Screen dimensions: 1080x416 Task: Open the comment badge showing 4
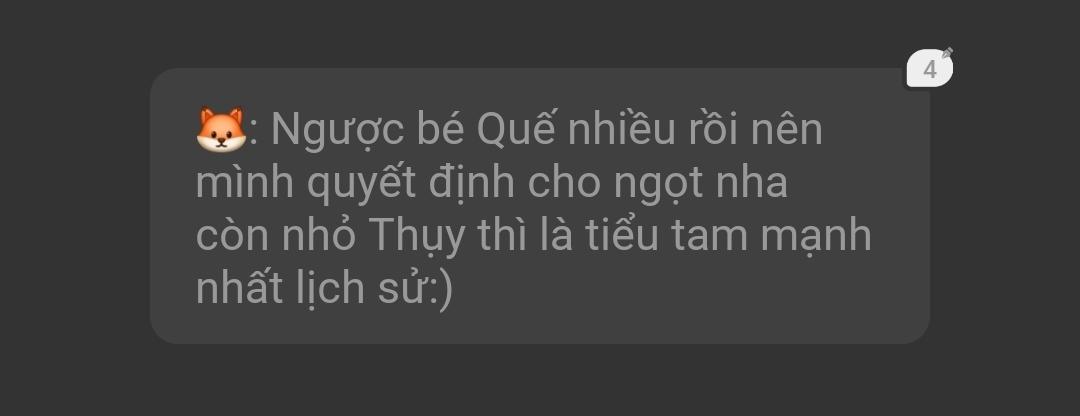(x=930, y=70)
